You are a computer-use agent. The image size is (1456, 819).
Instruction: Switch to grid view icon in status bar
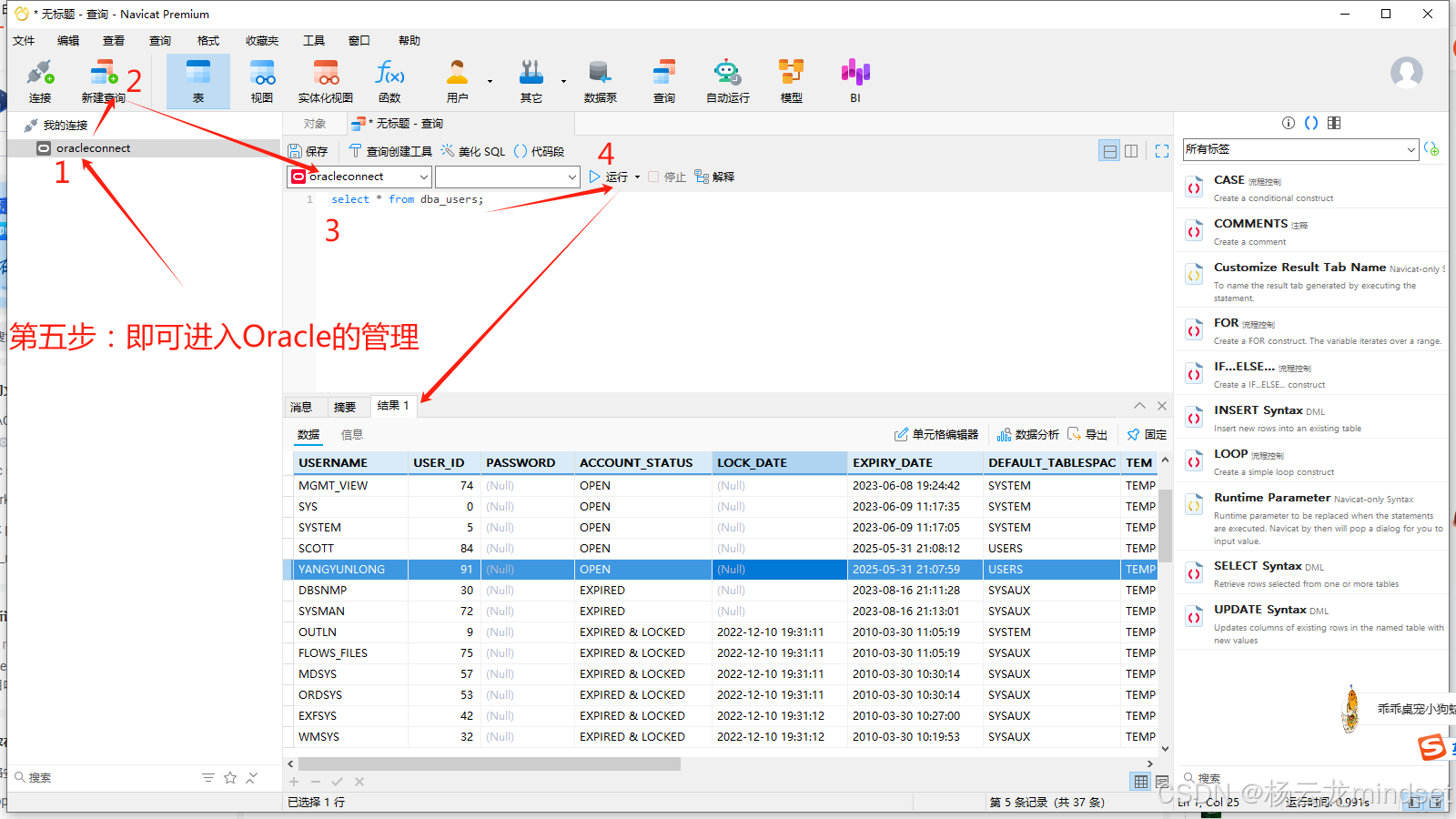(x=1140, y=782)
